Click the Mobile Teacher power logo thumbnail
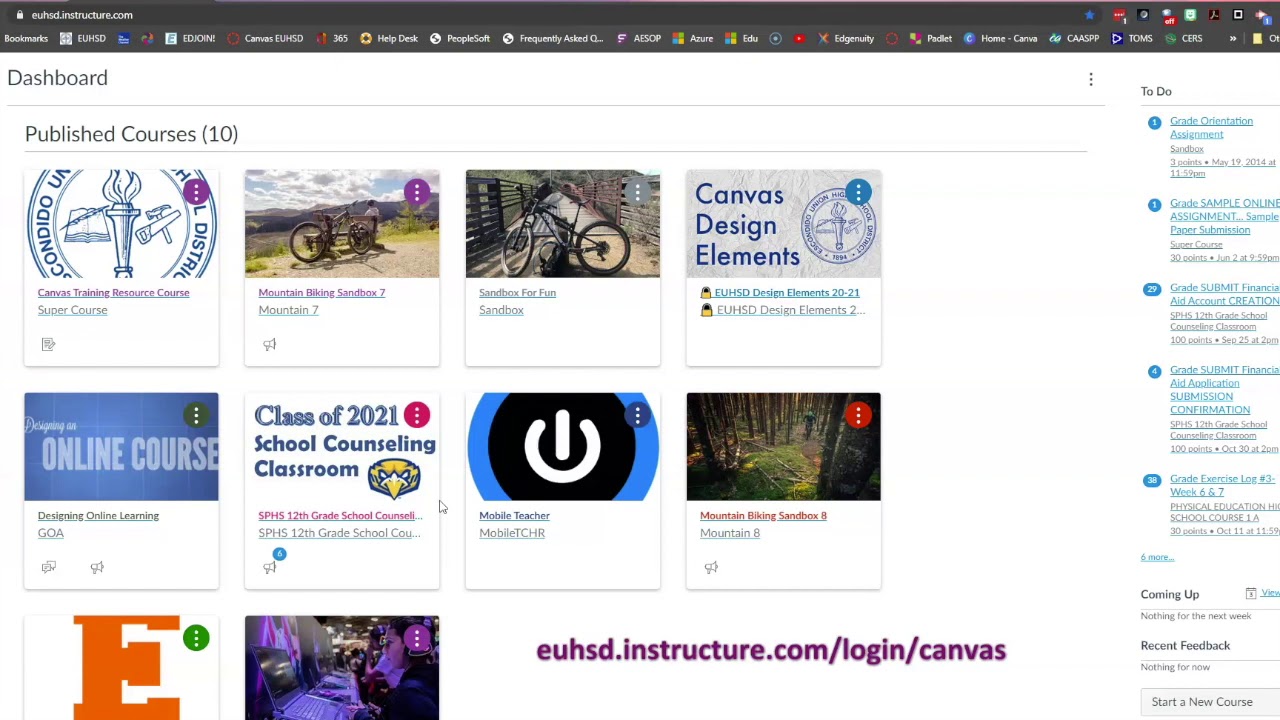This screenshot has width=1280, height=720. pos(562,447)
